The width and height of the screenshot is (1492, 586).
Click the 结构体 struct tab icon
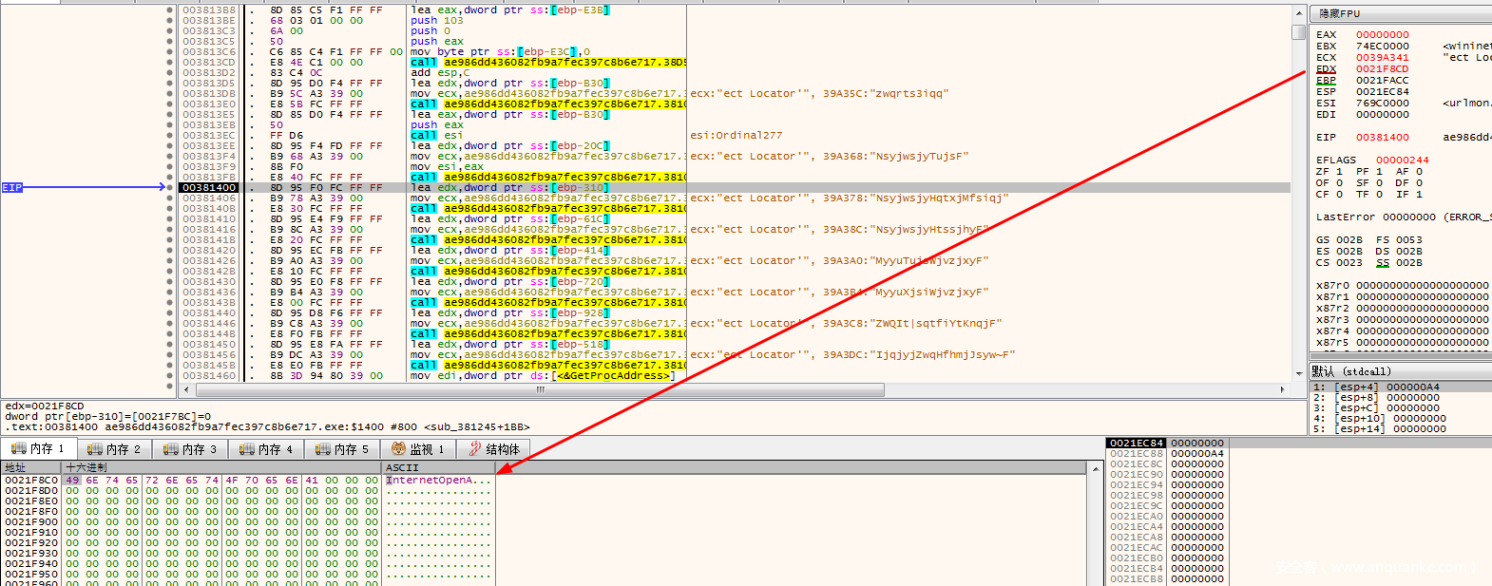point(474,450)
